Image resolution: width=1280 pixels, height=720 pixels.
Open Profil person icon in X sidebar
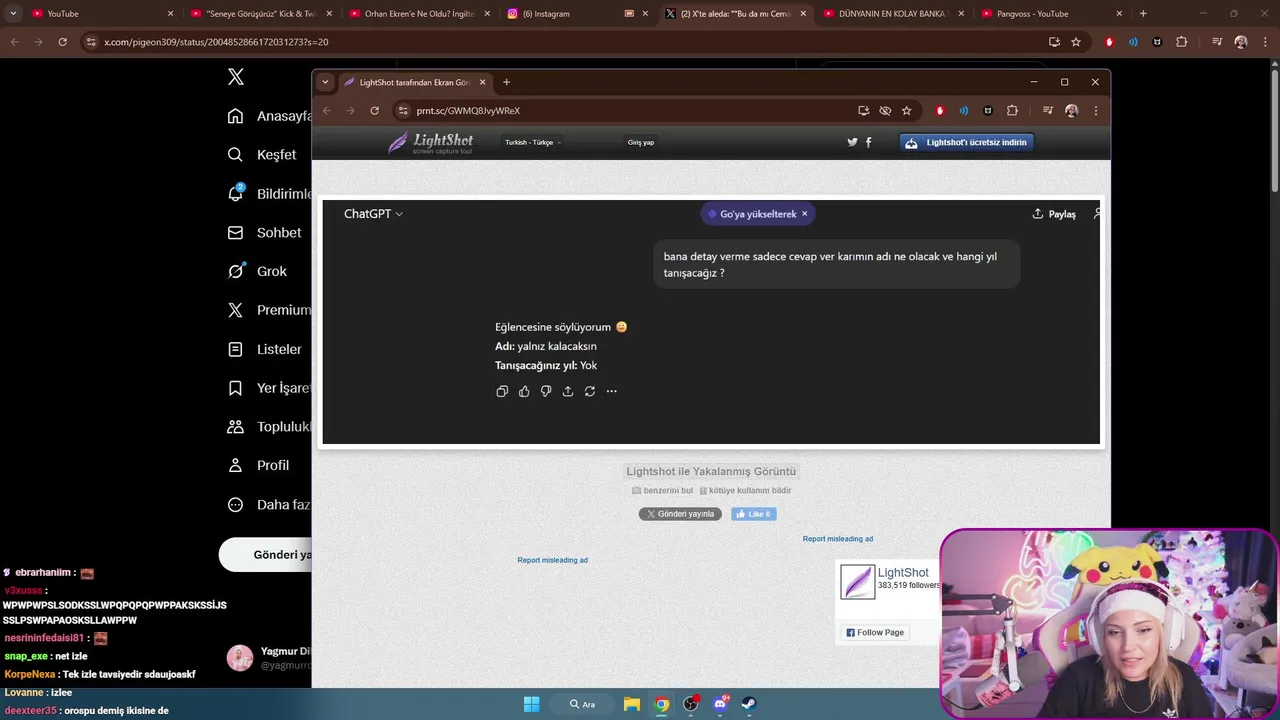click(x=235, y=465)
